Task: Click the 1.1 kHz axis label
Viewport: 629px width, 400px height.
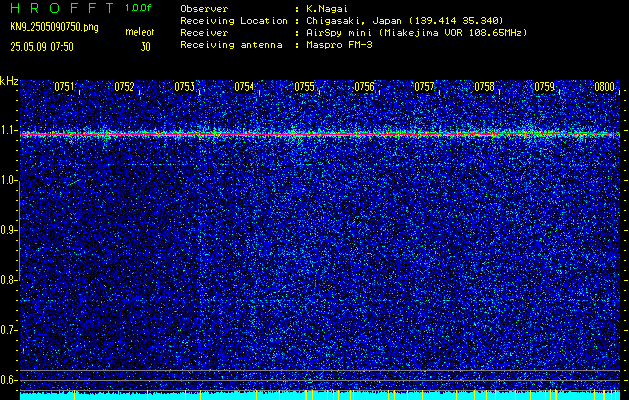Action: pyautogui.click(x=8, y=131)
